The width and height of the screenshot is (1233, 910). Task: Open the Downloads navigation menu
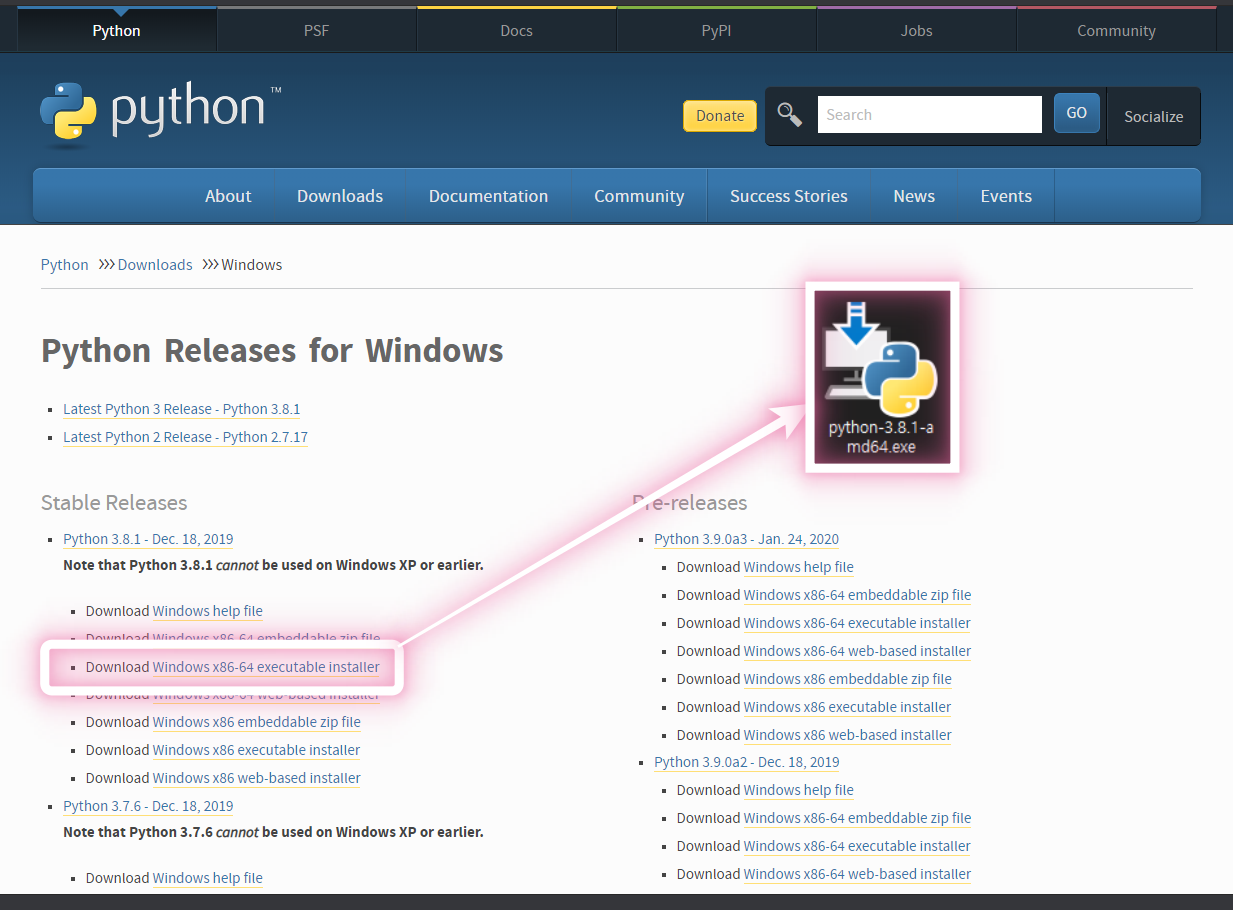[x=340, y=196]
